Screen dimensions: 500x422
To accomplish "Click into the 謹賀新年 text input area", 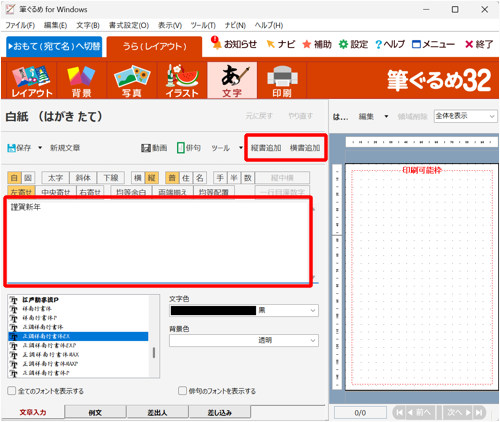I will 159,241.
